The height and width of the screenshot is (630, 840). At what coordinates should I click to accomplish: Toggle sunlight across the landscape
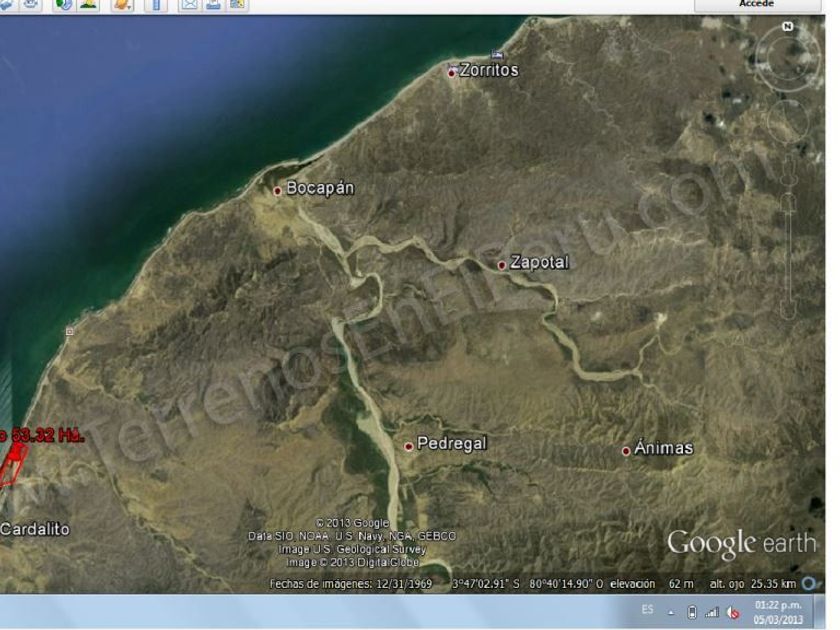[x=89, y=4]
